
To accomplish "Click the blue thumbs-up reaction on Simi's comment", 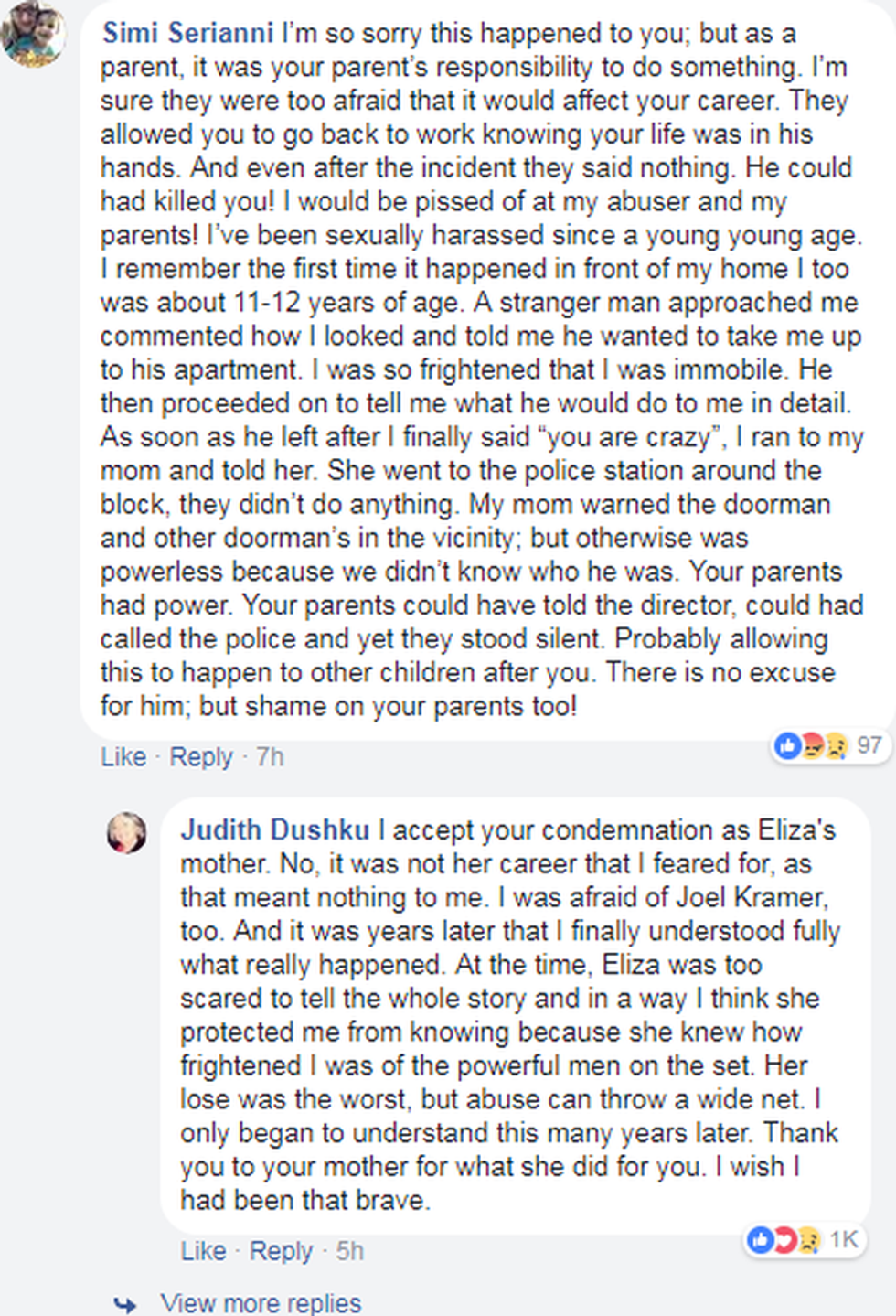I will [787, 746].
